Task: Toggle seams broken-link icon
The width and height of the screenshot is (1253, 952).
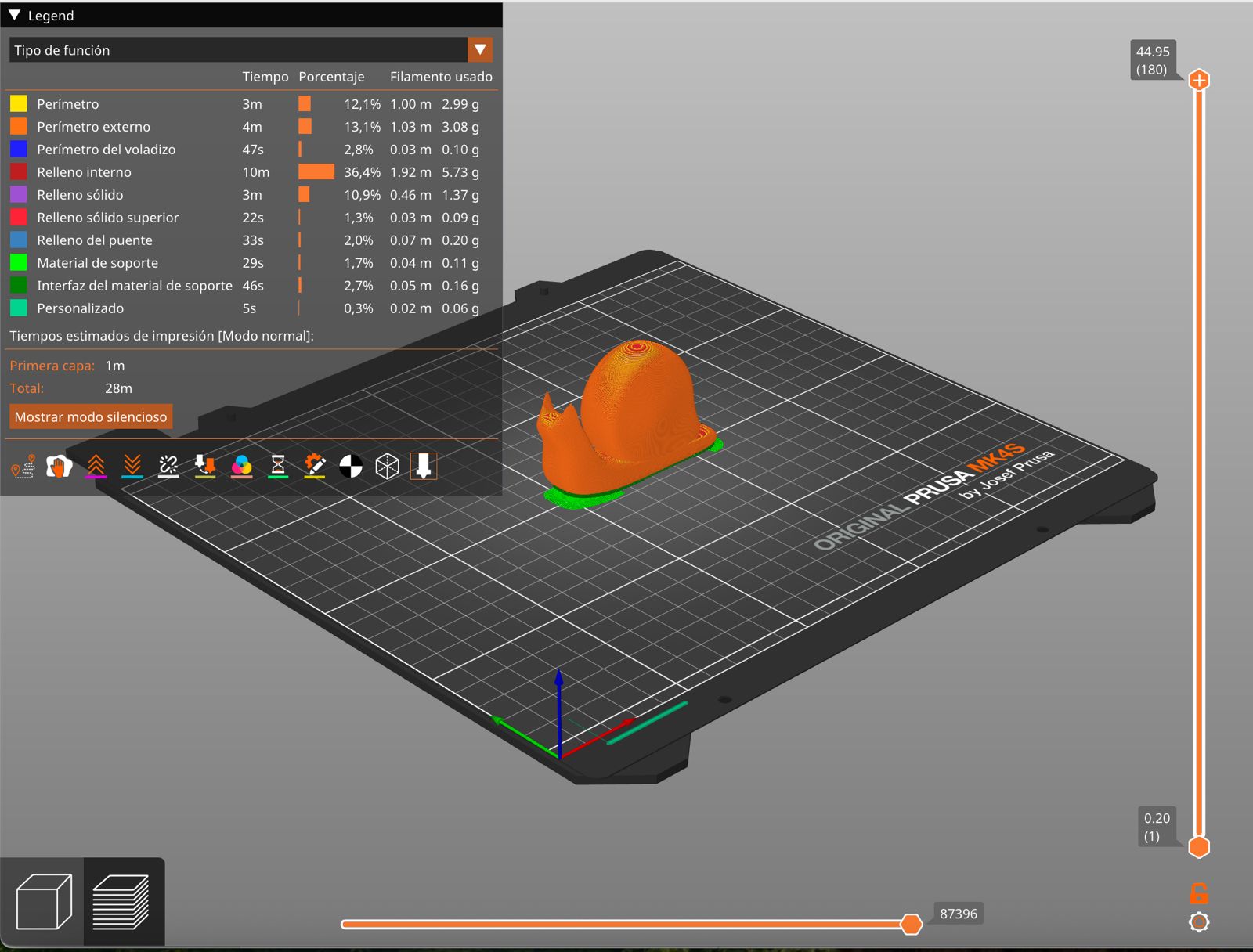Action: click(x=168, y=467)
